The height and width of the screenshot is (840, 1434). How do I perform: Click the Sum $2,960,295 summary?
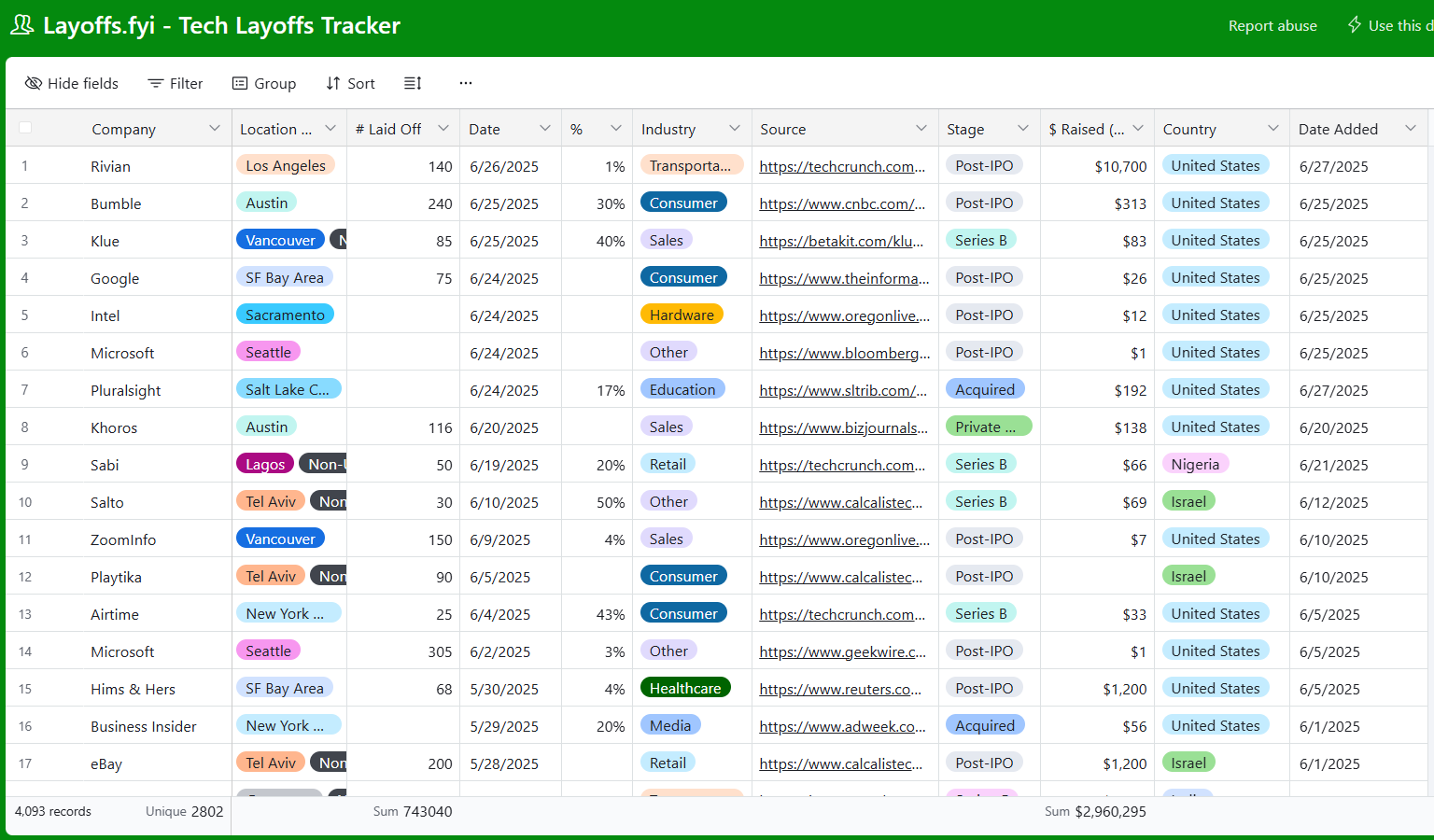click(x=1095, y=812)
